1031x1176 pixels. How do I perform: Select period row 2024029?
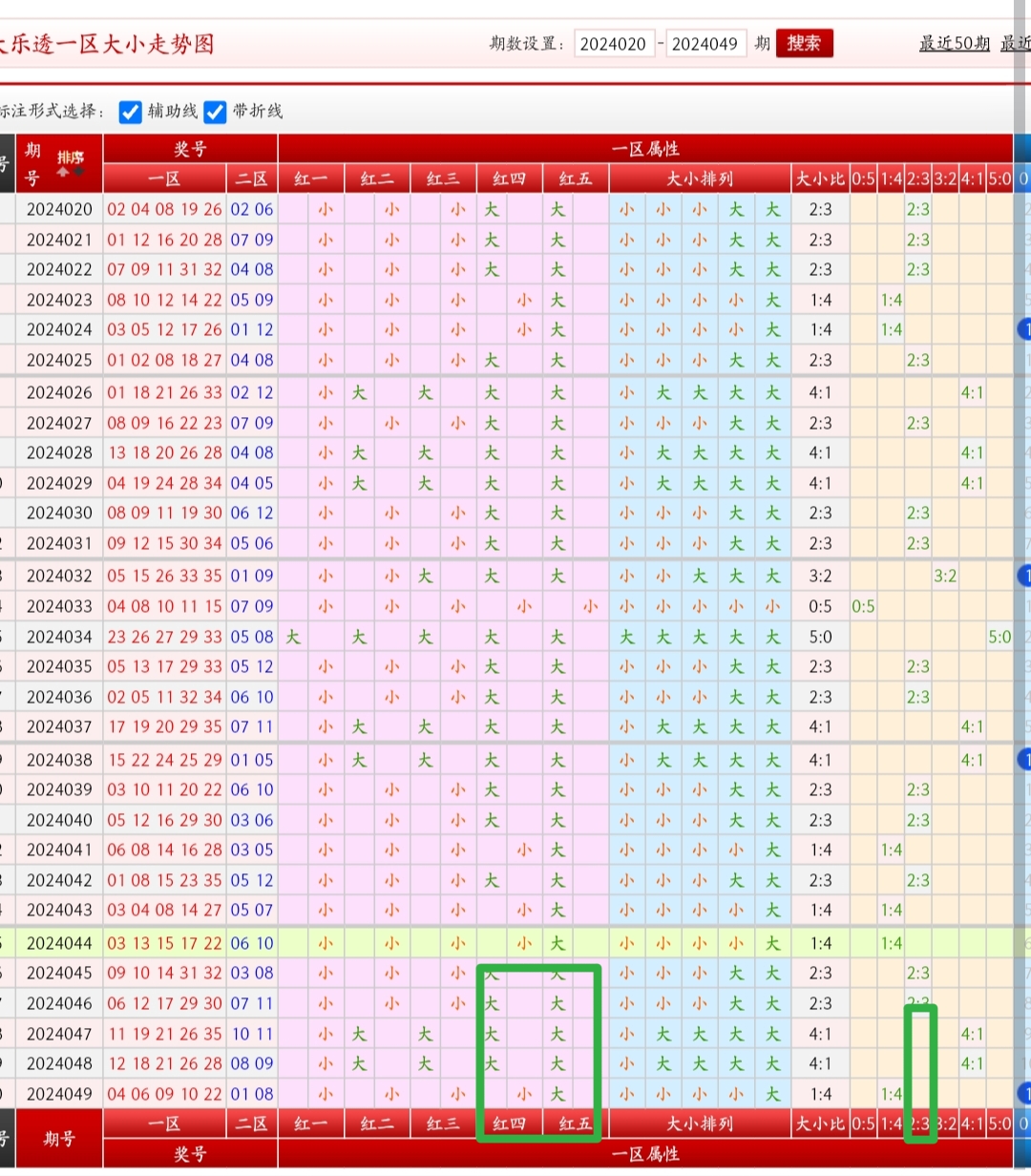coord(59,483)
